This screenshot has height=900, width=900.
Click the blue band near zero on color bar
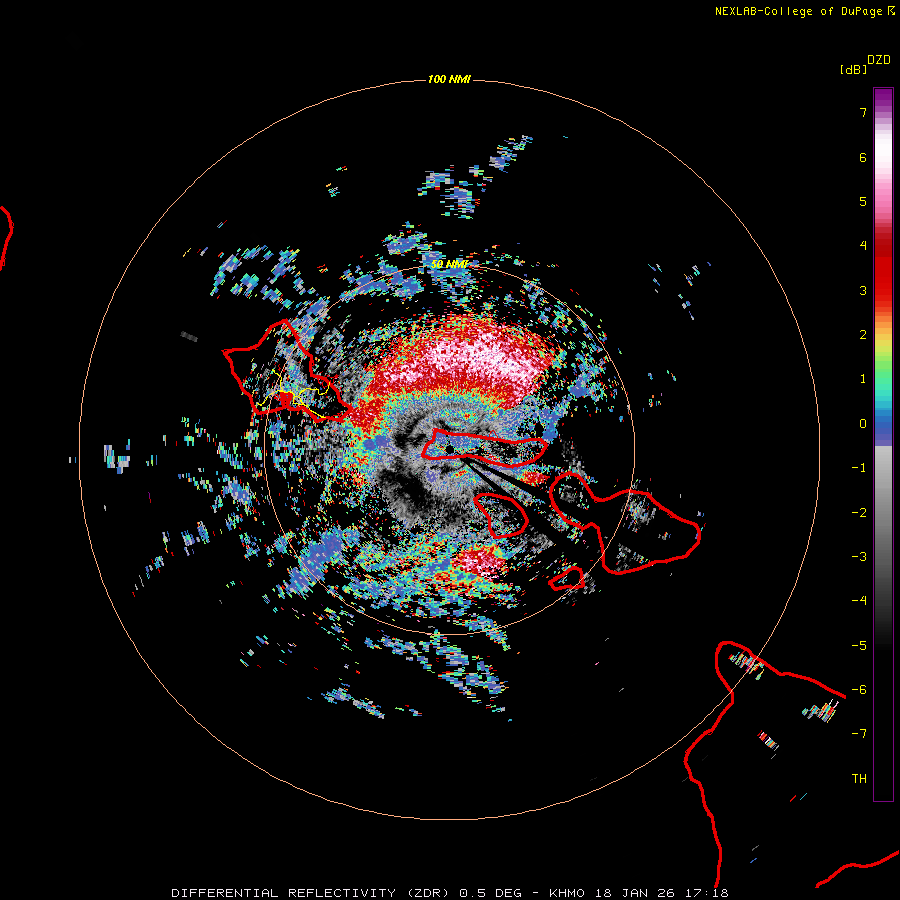(883, 428)
